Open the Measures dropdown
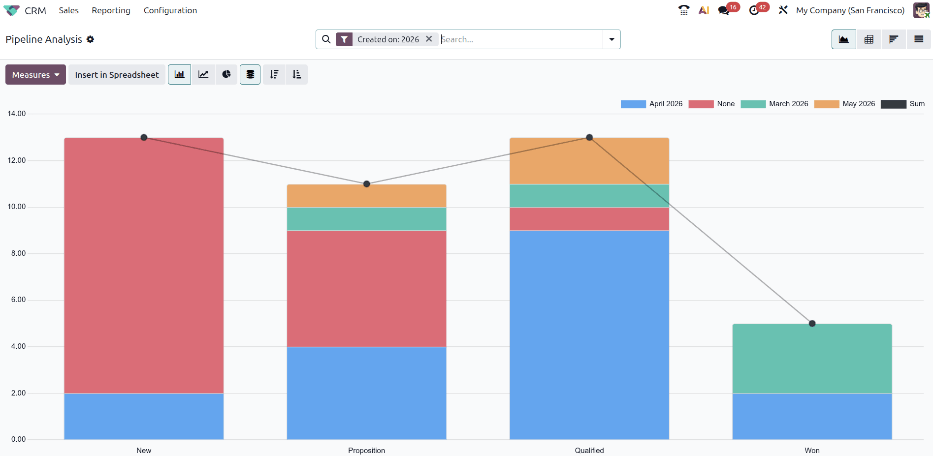 [36, 75]
